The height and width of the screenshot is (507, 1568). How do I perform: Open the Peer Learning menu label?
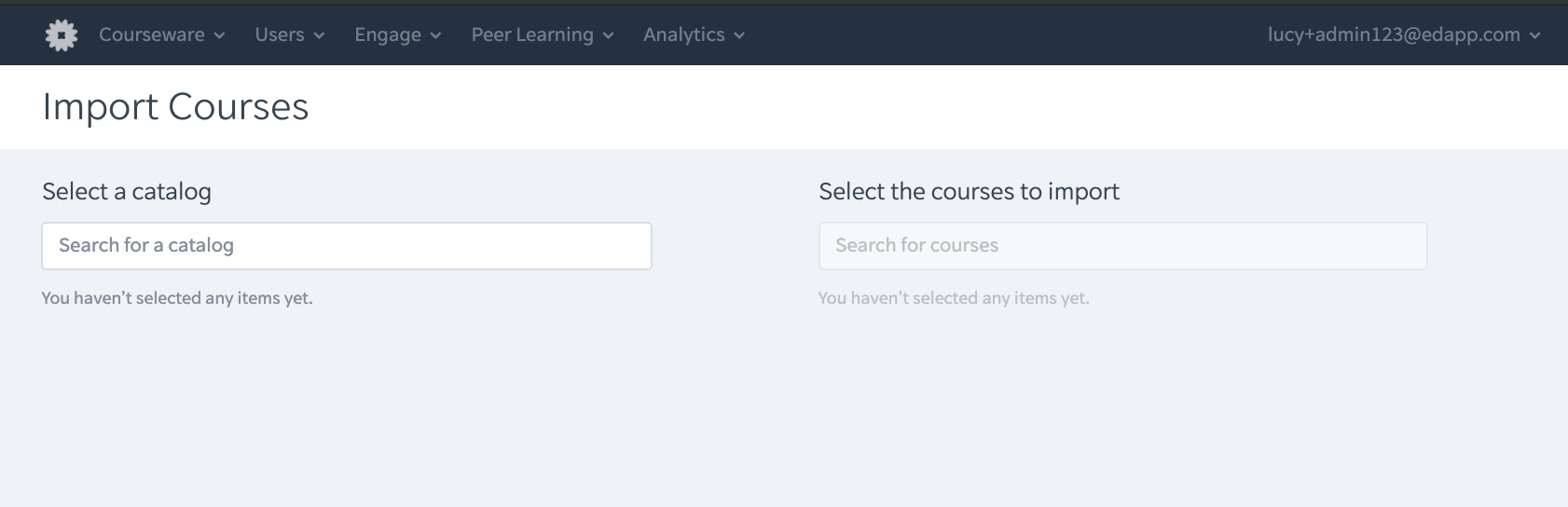[x=532, y=35]
